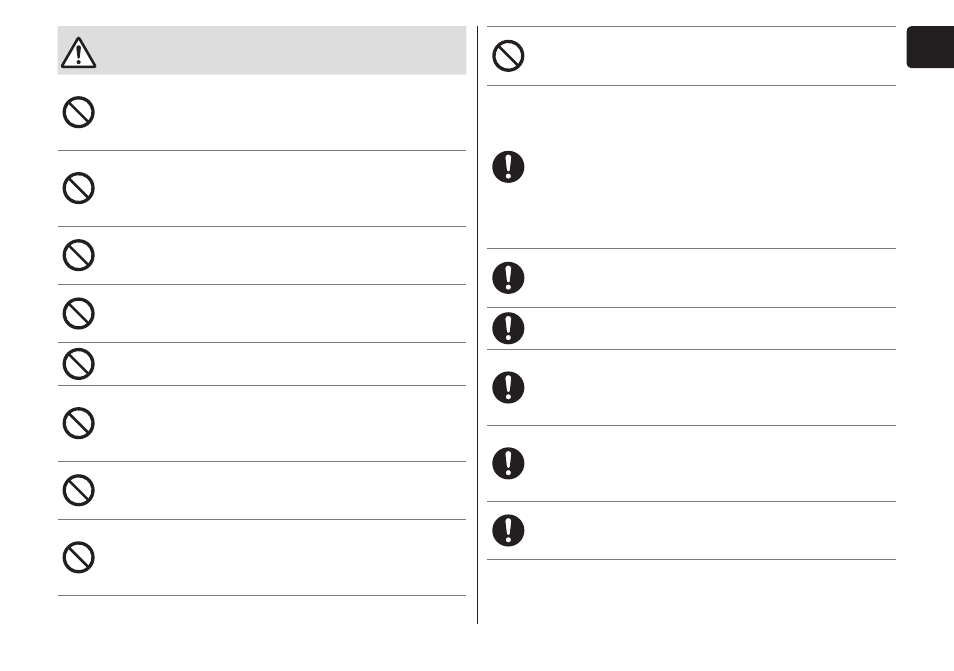Click the gray warning header banner
The image size is (954, 671).
click(x=262, y=50)
